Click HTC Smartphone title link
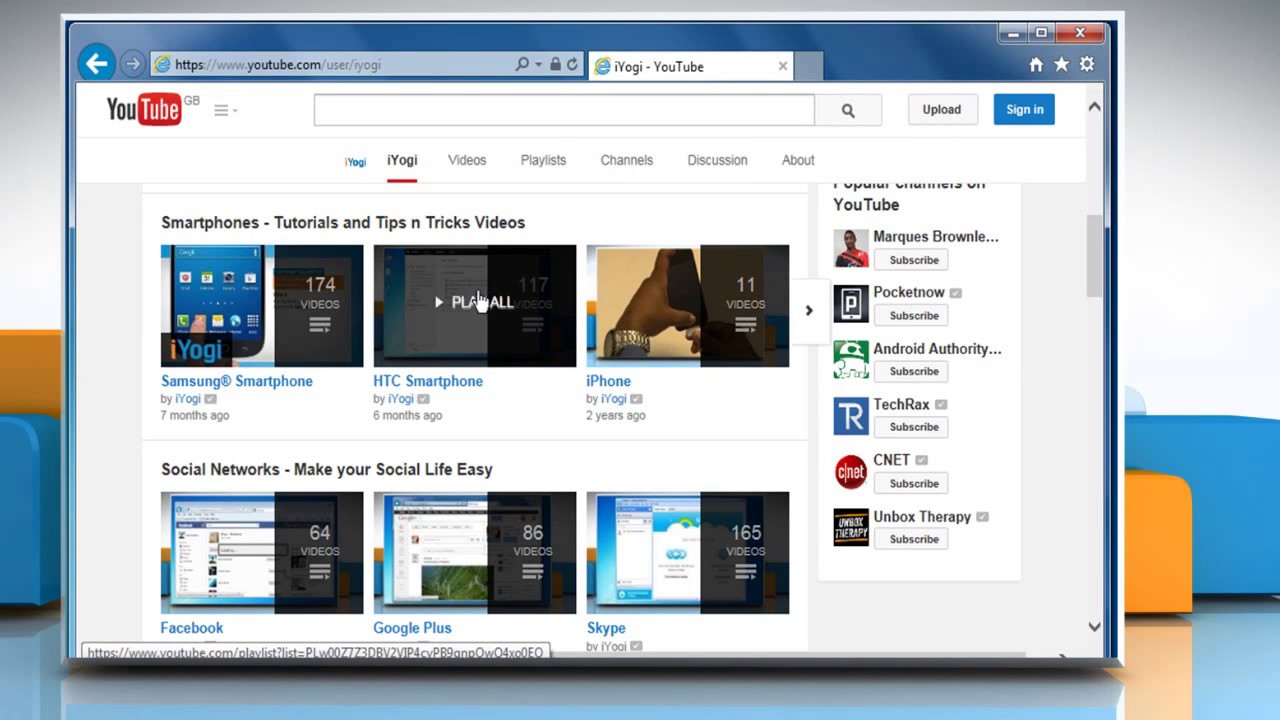The height and width of the screenshot is (720, 1280). pyautogui.click(x=428, y=381)
